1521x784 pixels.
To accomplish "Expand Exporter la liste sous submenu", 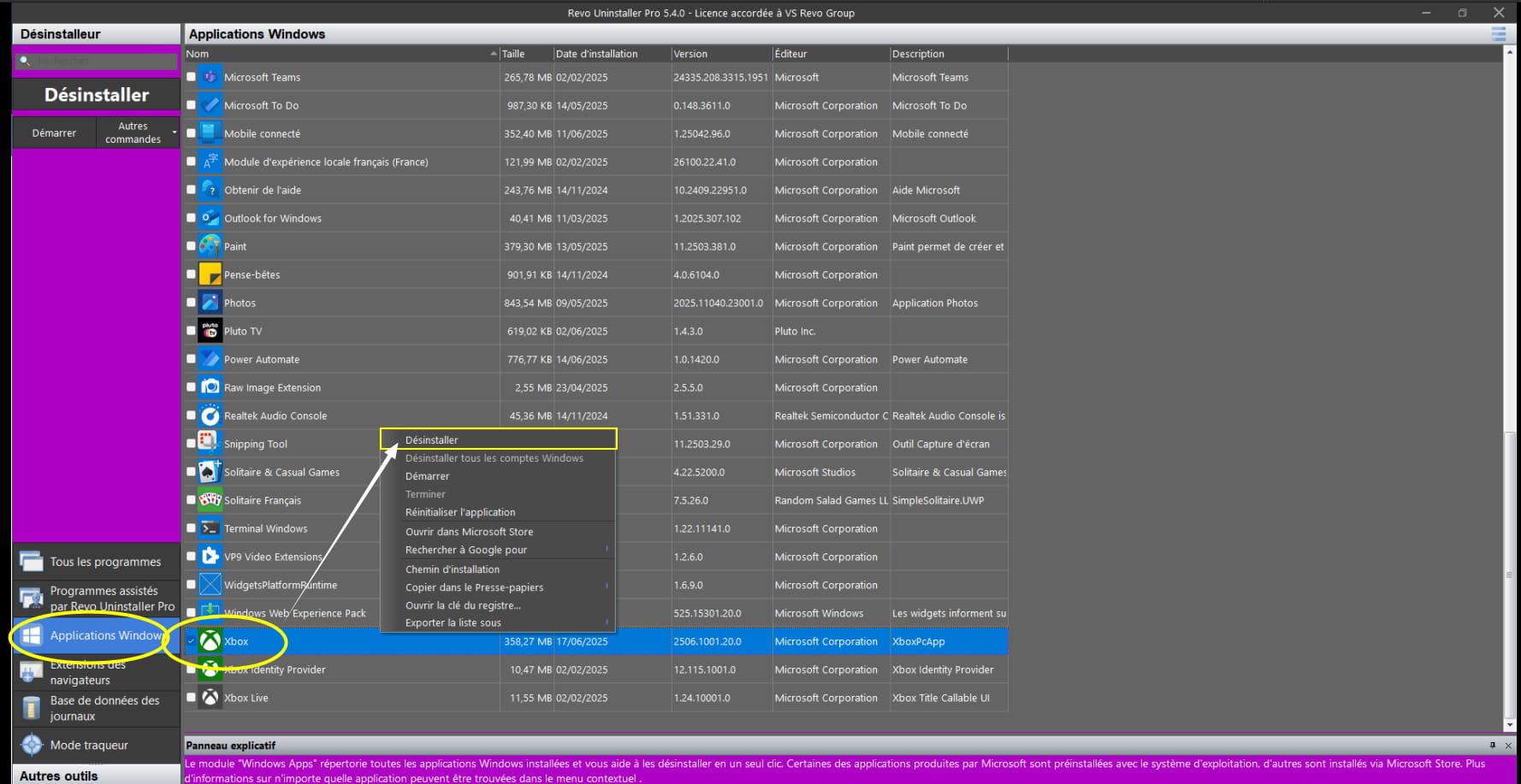I will point(607,622).
